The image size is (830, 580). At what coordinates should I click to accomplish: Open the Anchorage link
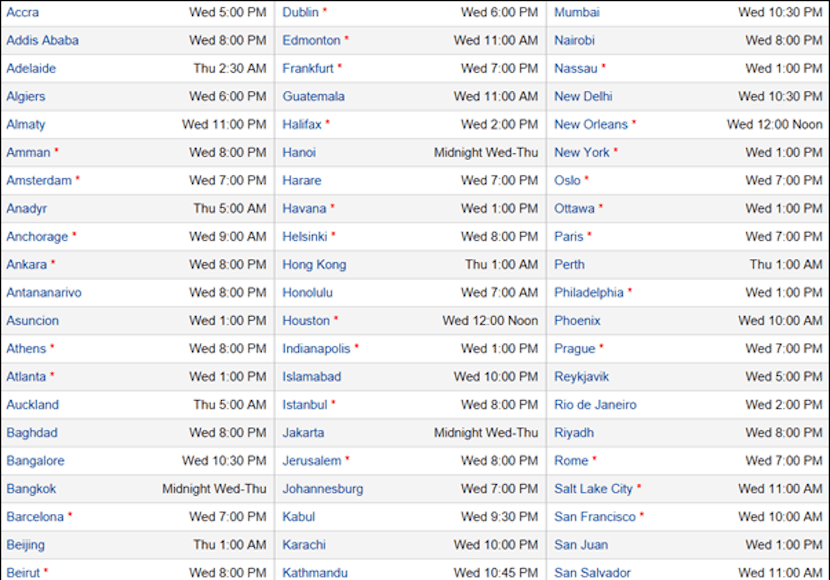[37, 237]
